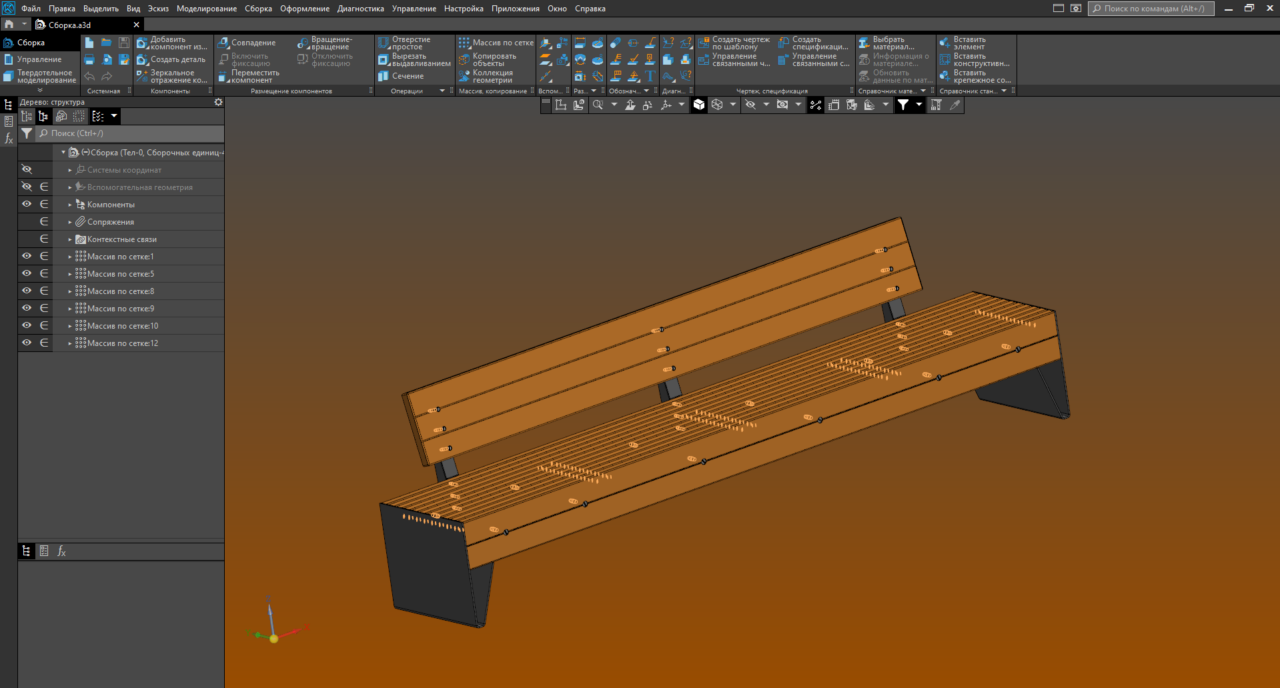Screen dimensions: 1280x688
Task: Expand Массив по сетке:1 tree node
Action: click(x=70, y=256)
